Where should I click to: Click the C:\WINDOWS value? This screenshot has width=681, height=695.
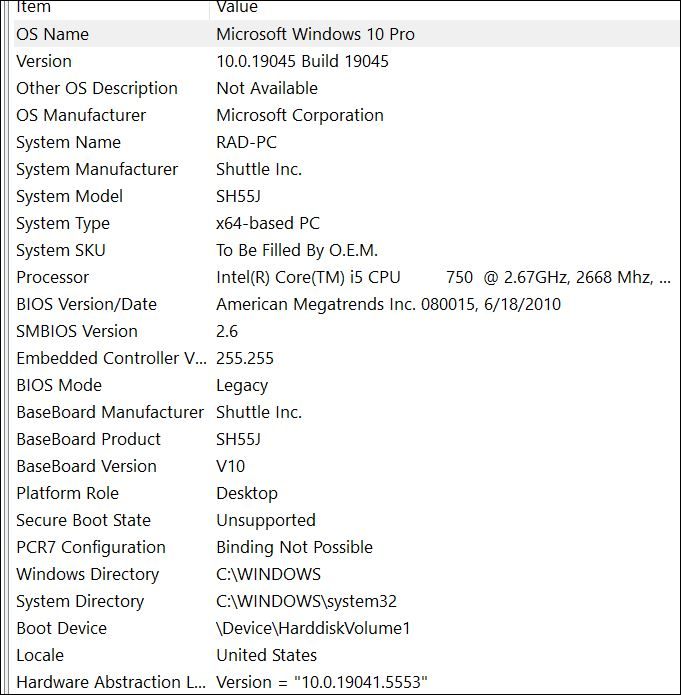(x=268, y=574)
